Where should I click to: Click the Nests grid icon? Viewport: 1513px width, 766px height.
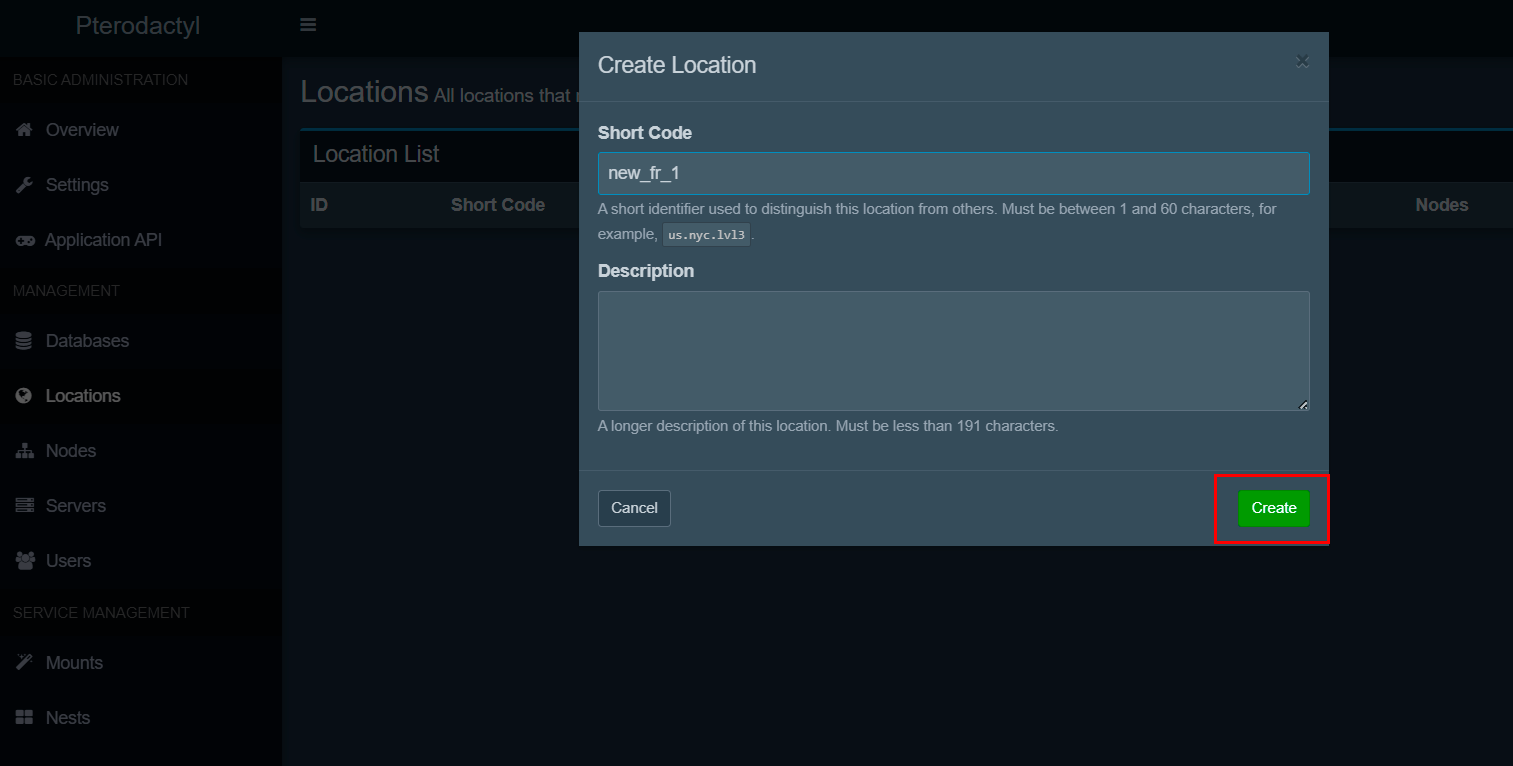(25, 718)
